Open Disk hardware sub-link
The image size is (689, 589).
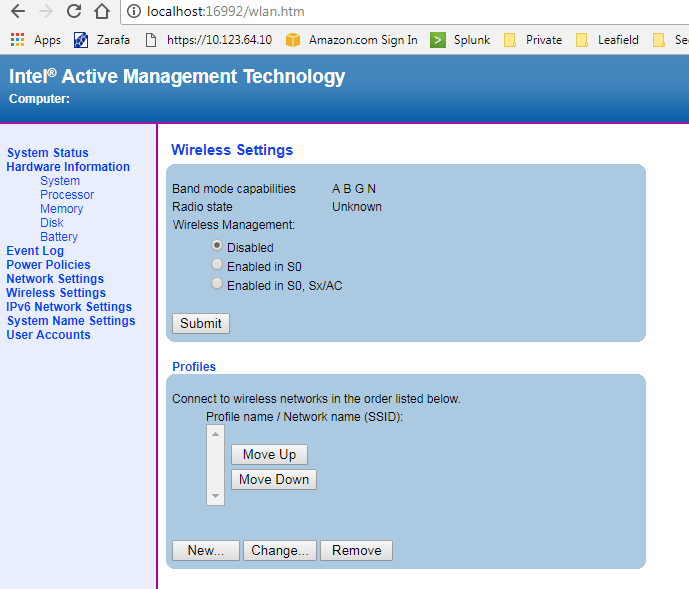51,223
